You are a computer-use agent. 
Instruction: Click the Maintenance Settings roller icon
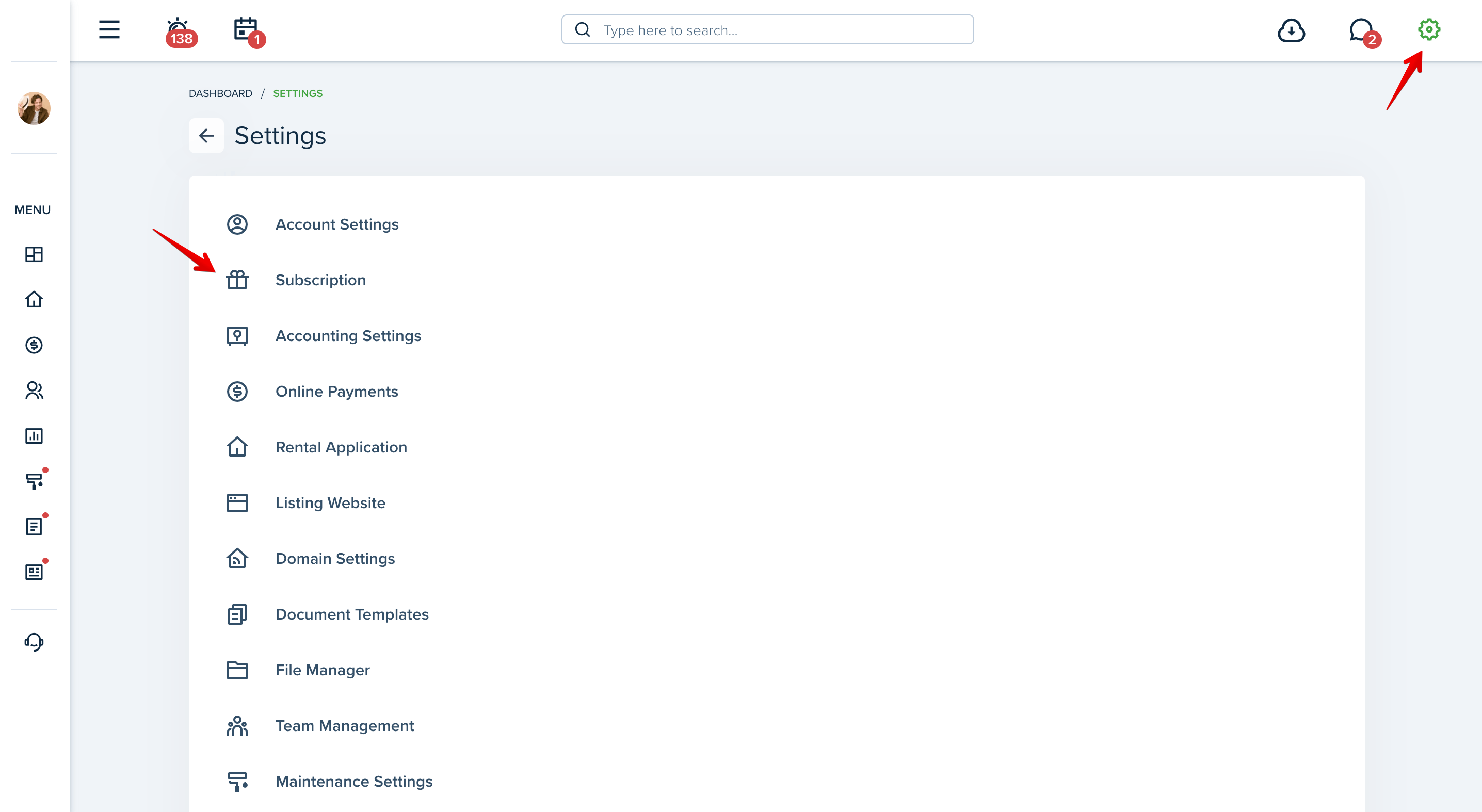tap(237, 782)
